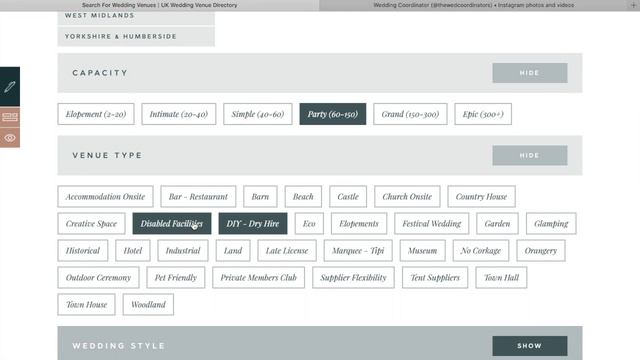Screen dimensions: 640x360
Task: Hide the Venue Type section
Action: click(529, 156)
